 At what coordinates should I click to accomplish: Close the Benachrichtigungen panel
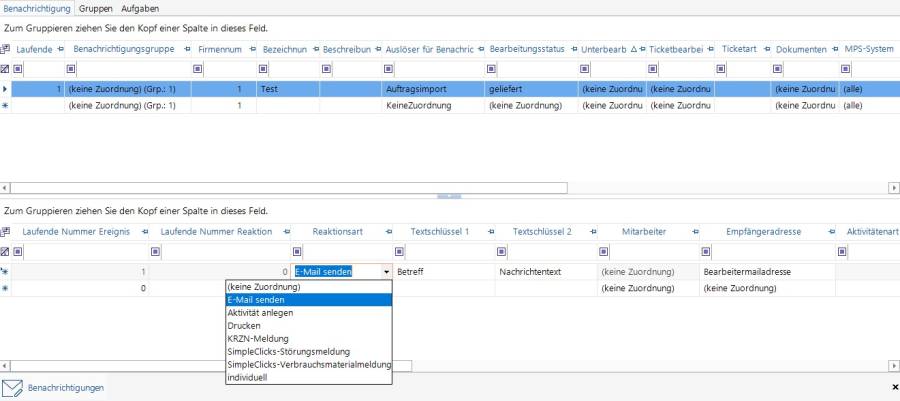(893, 387)
